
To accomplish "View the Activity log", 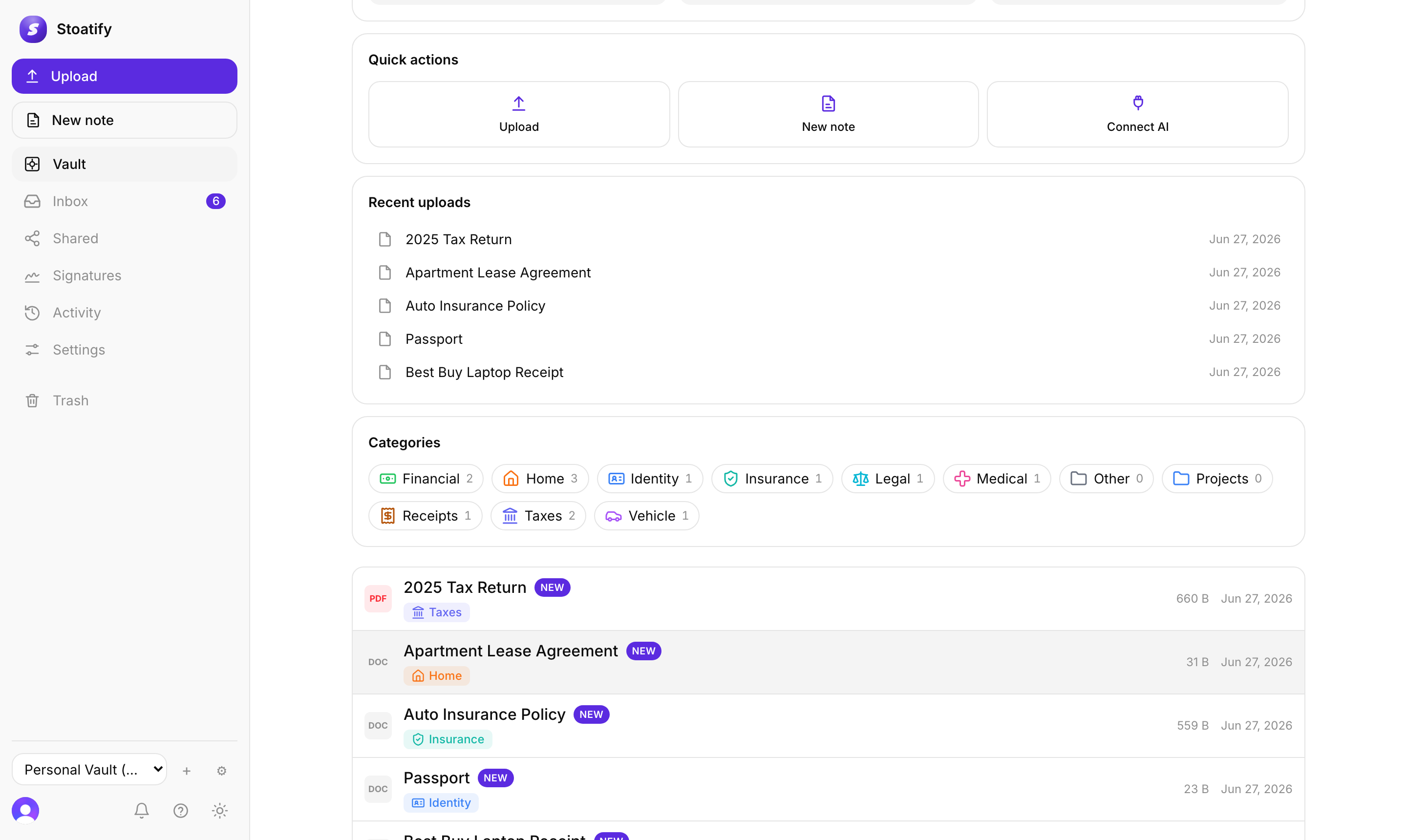I will click(x=125, y=313).
